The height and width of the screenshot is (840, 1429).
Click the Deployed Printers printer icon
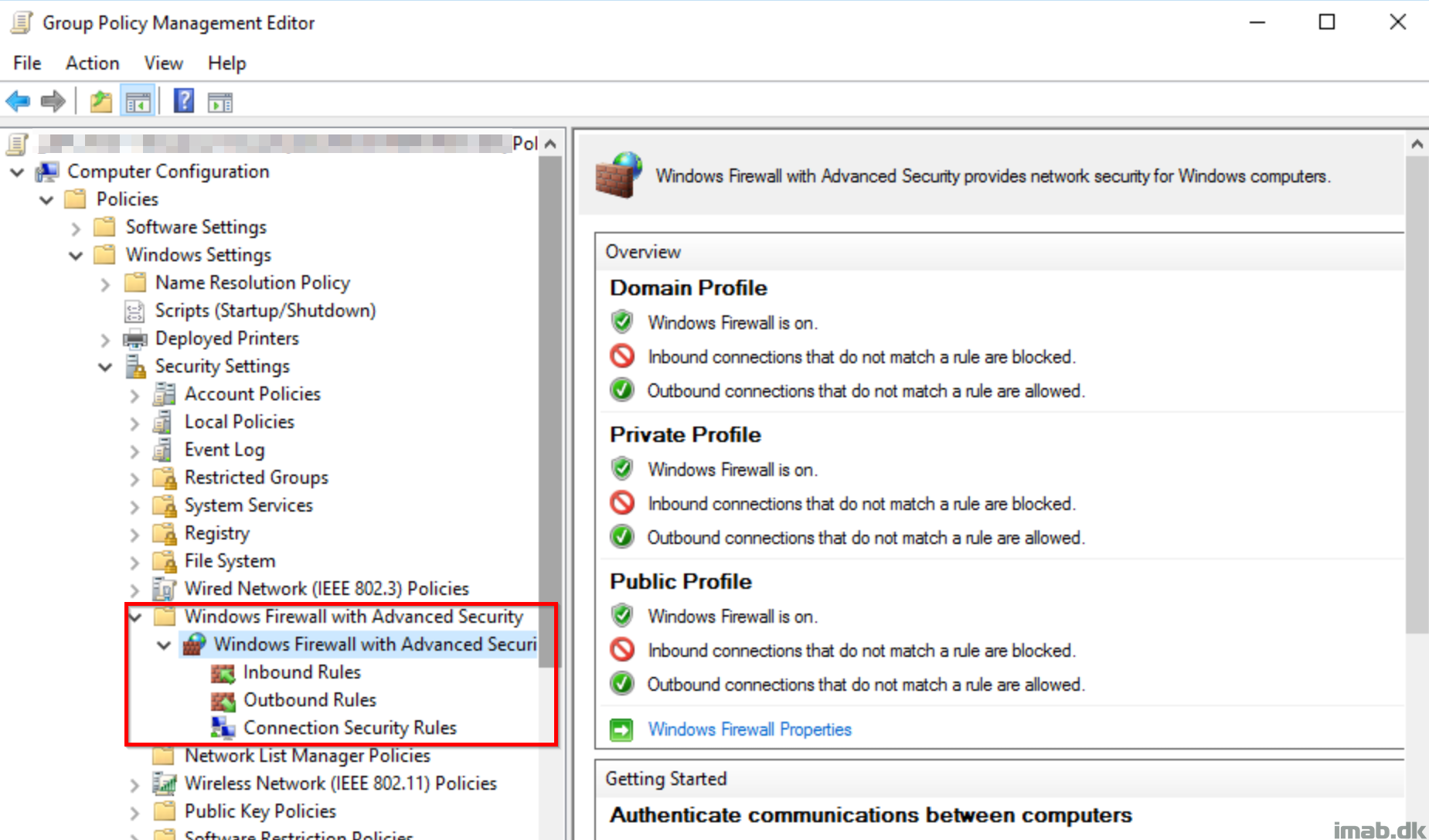coord(135,338)
